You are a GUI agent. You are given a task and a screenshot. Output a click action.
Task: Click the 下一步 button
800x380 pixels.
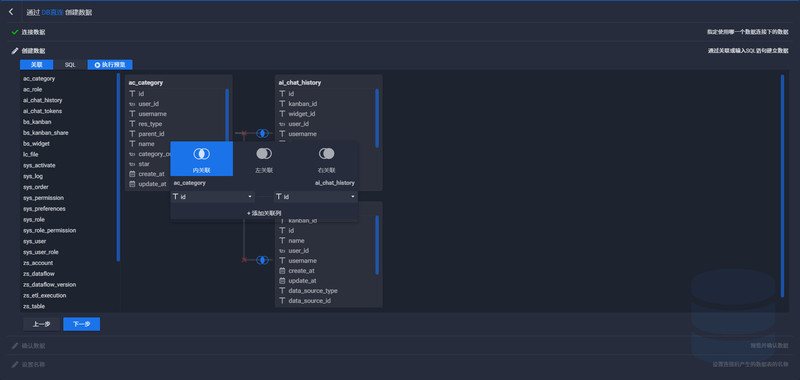(82, 324)
